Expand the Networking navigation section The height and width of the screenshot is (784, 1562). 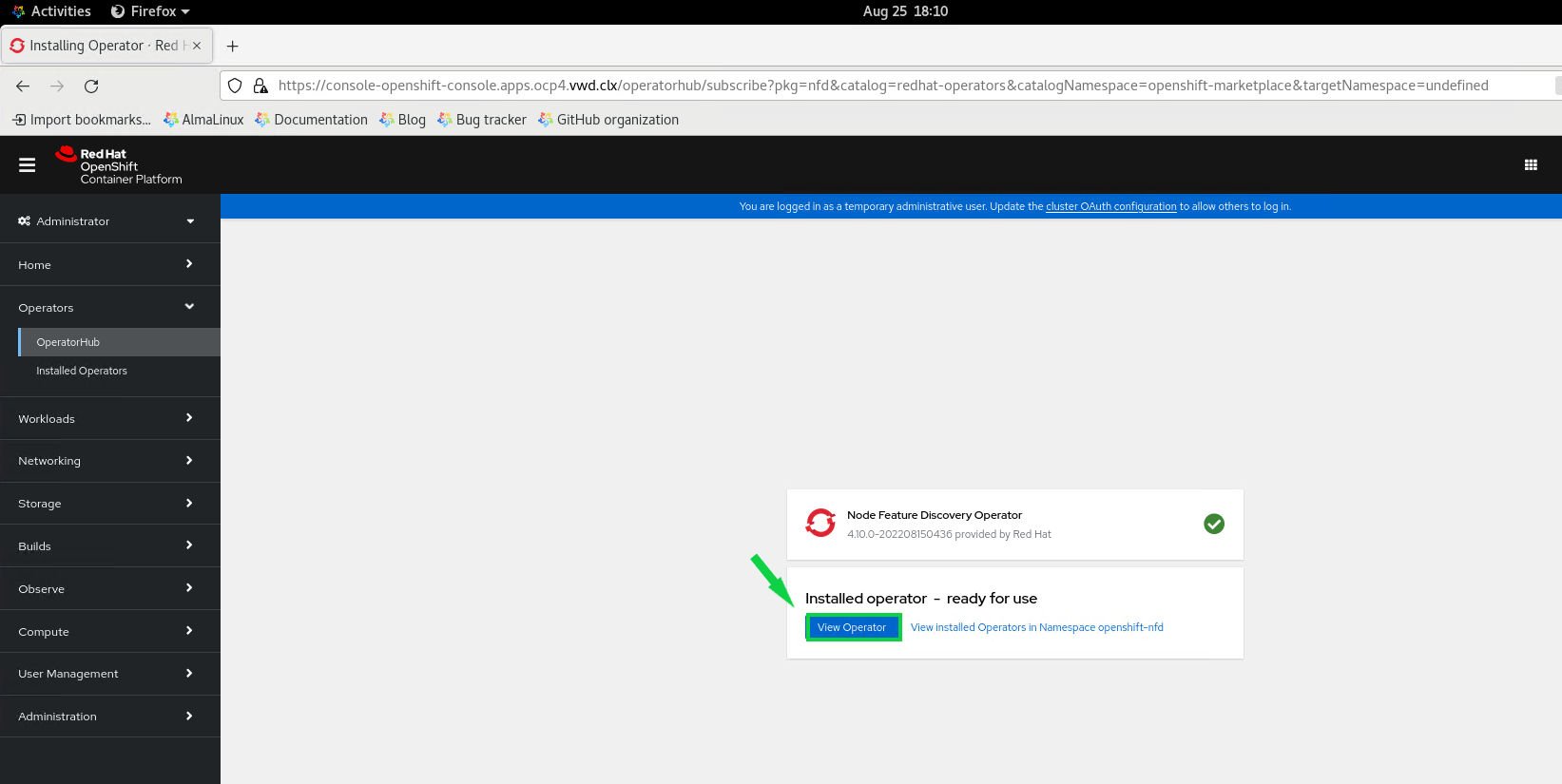click(x=110, y=461)
